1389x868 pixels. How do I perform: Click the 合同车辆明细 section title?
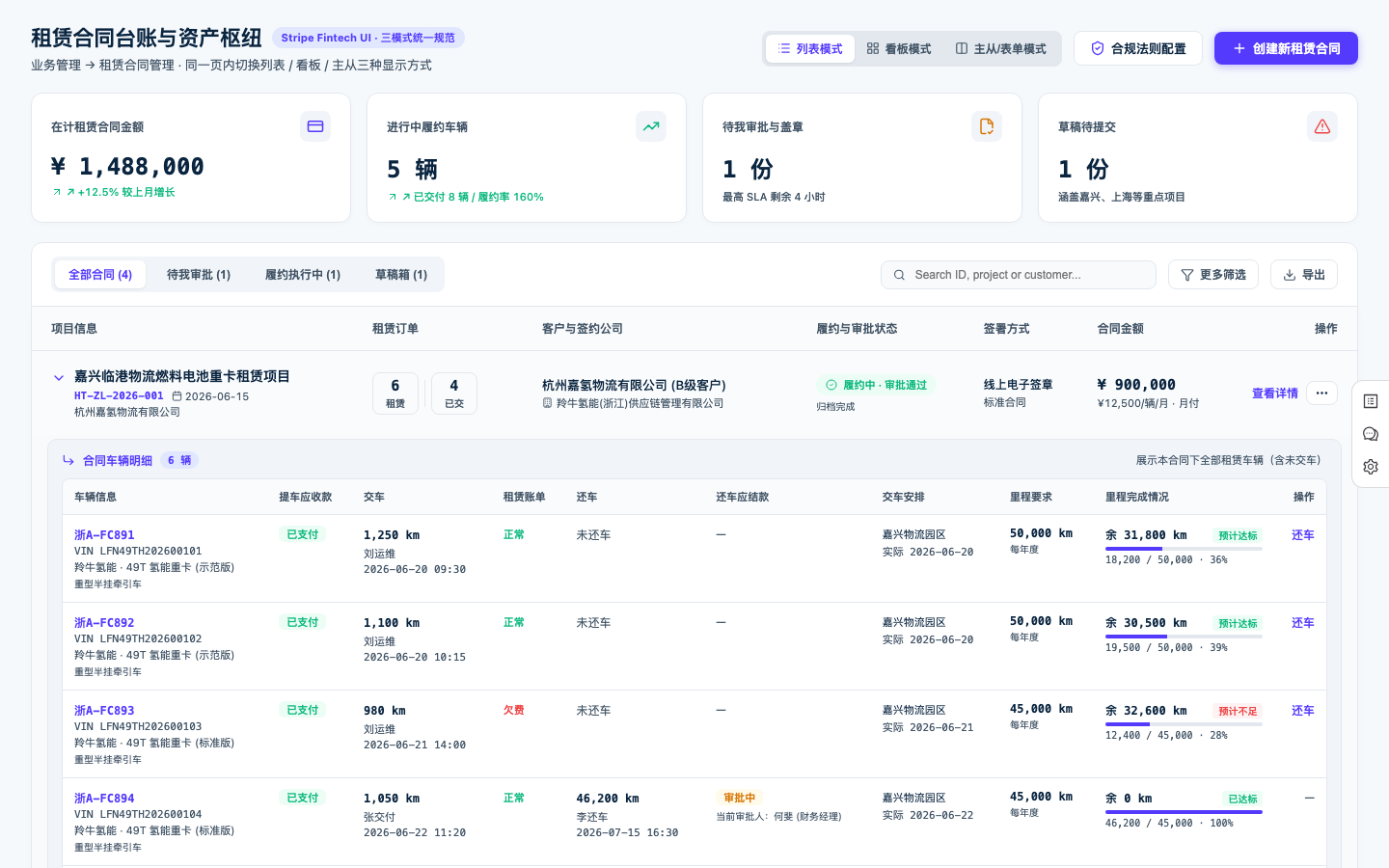coord(118,461)
